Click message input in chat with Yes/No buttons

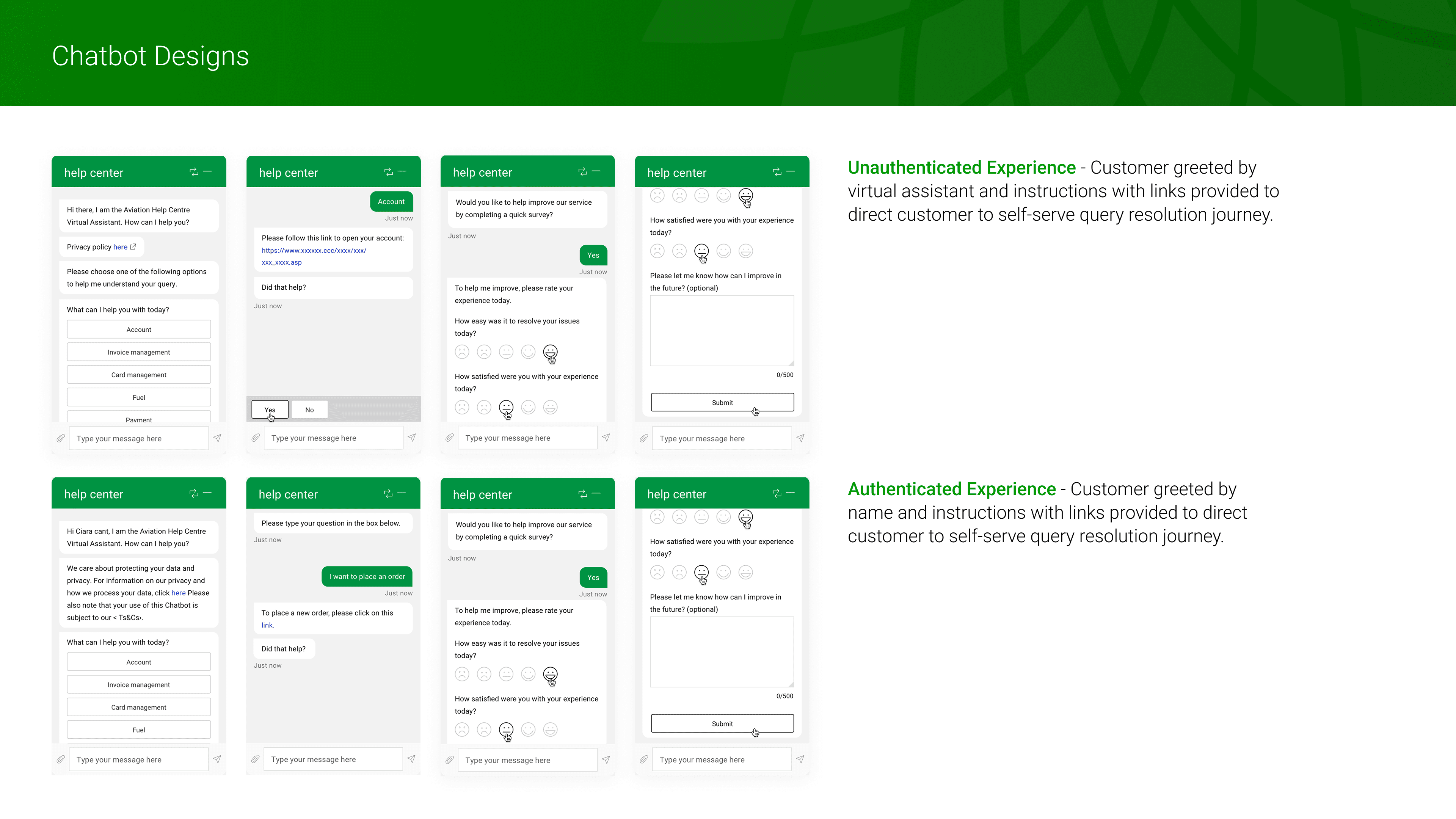click(333, 438)
